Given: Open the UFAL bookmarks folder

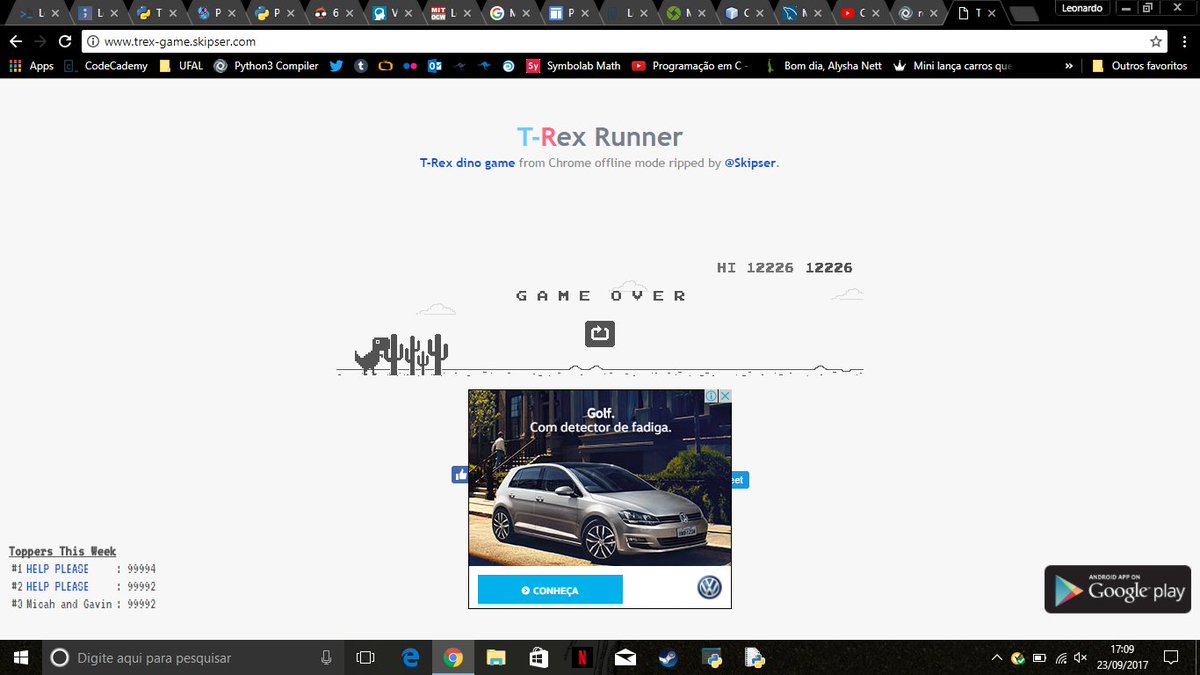Looking at the screenshot, I should click(x=180, y=66).
